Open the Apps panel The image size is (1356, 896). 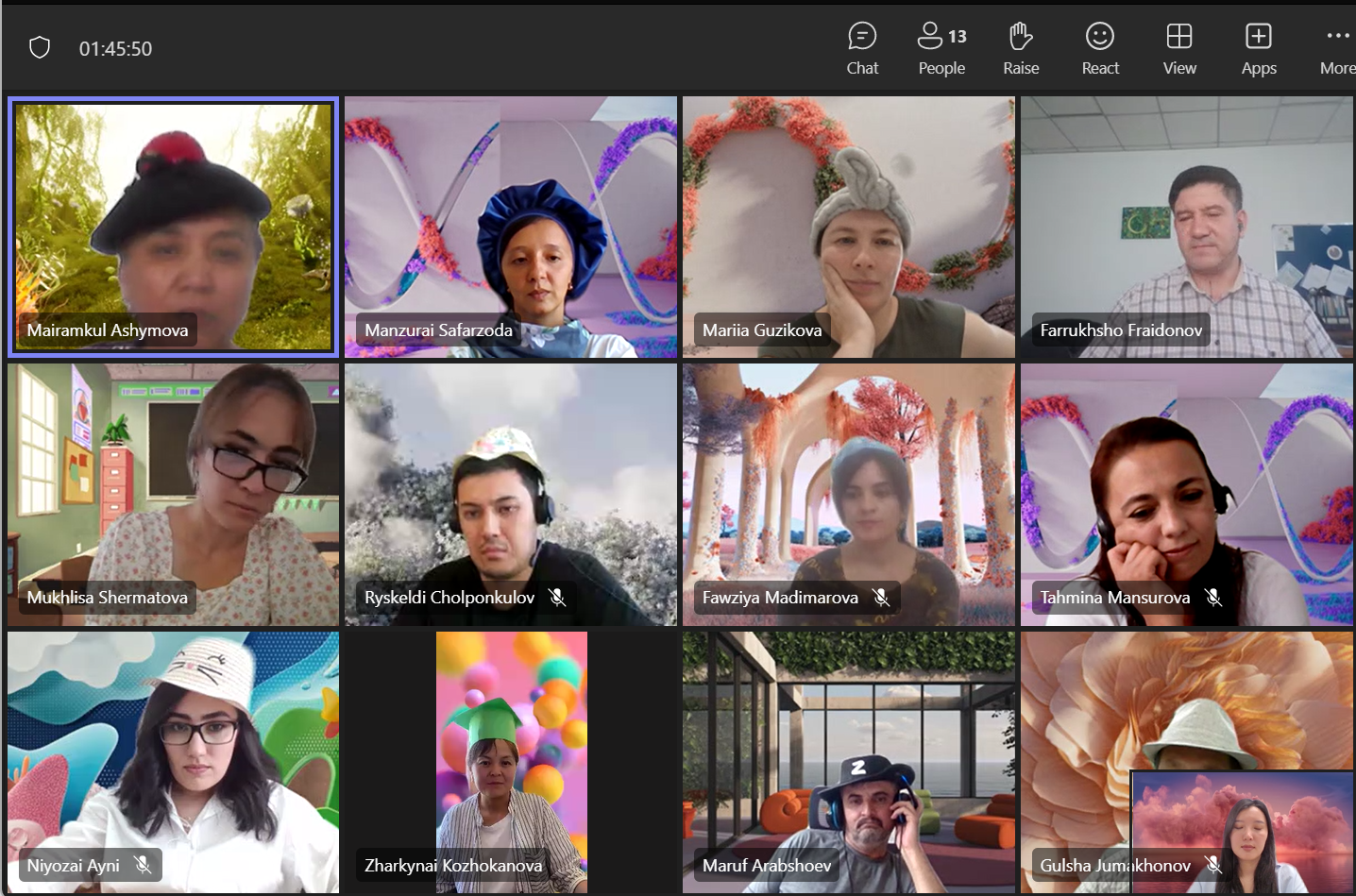(1259, 49)
